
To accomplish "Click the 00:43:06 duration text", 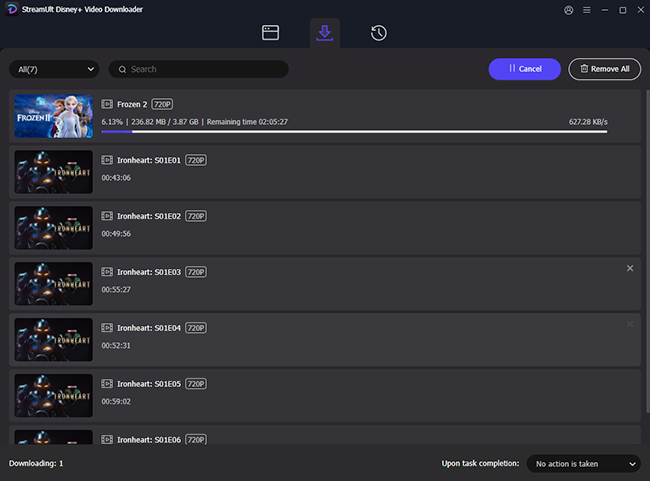I will coord(116,178).
